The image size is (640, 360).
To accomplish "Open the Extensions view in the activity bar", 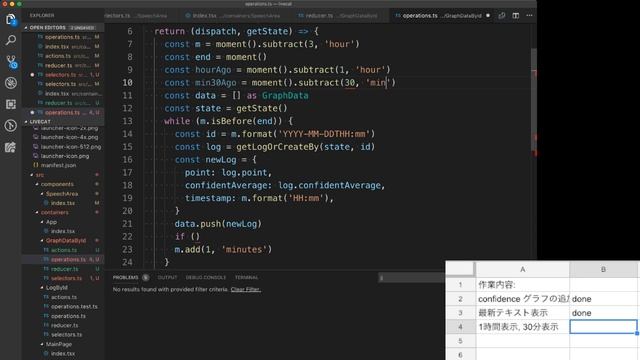I will (x=11, y=104).
